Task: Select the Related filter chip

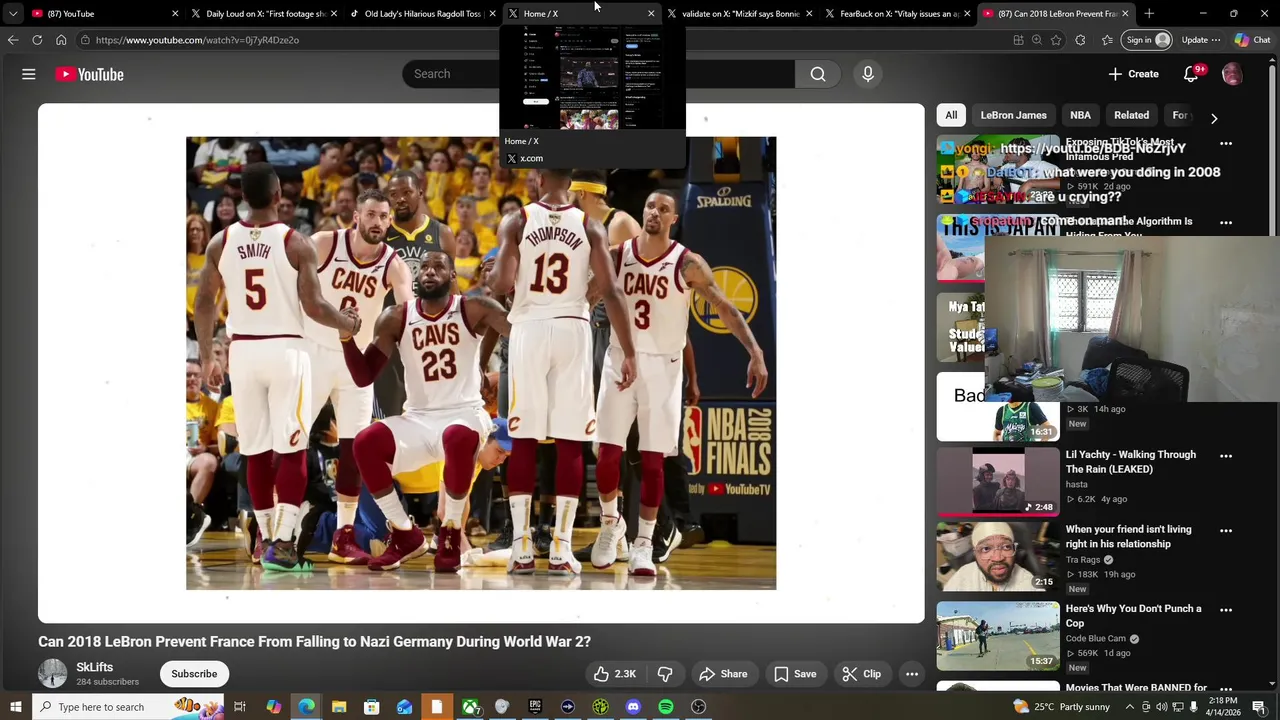Action: tap(1131, 115)
